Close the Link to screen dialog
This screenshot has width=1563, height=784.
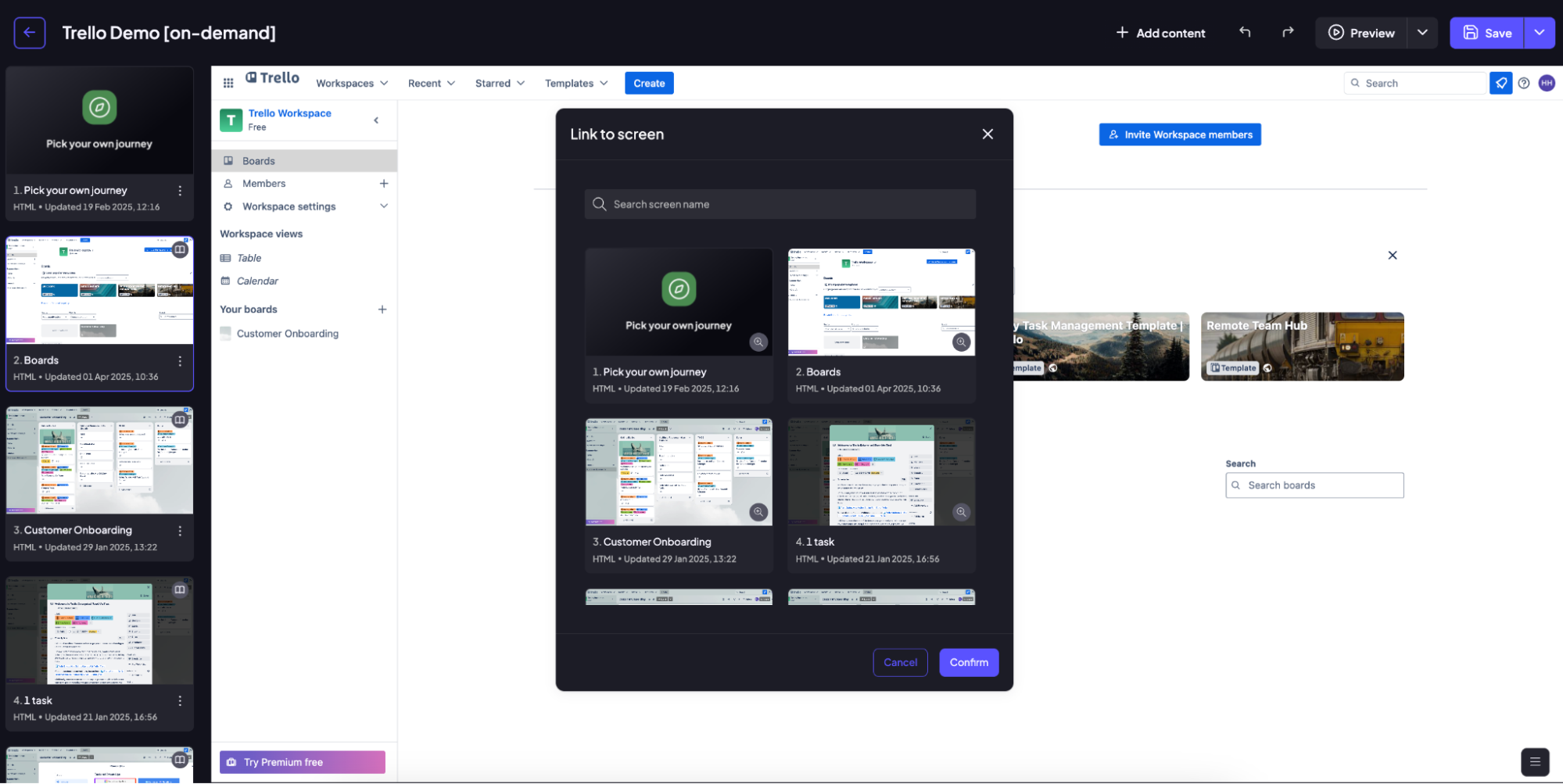click(988, 134)
